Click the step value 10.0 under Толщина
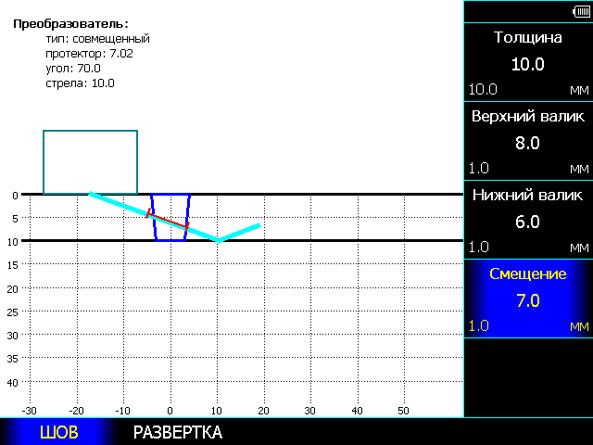Screen dimensions: 593x445 point(483,89)
